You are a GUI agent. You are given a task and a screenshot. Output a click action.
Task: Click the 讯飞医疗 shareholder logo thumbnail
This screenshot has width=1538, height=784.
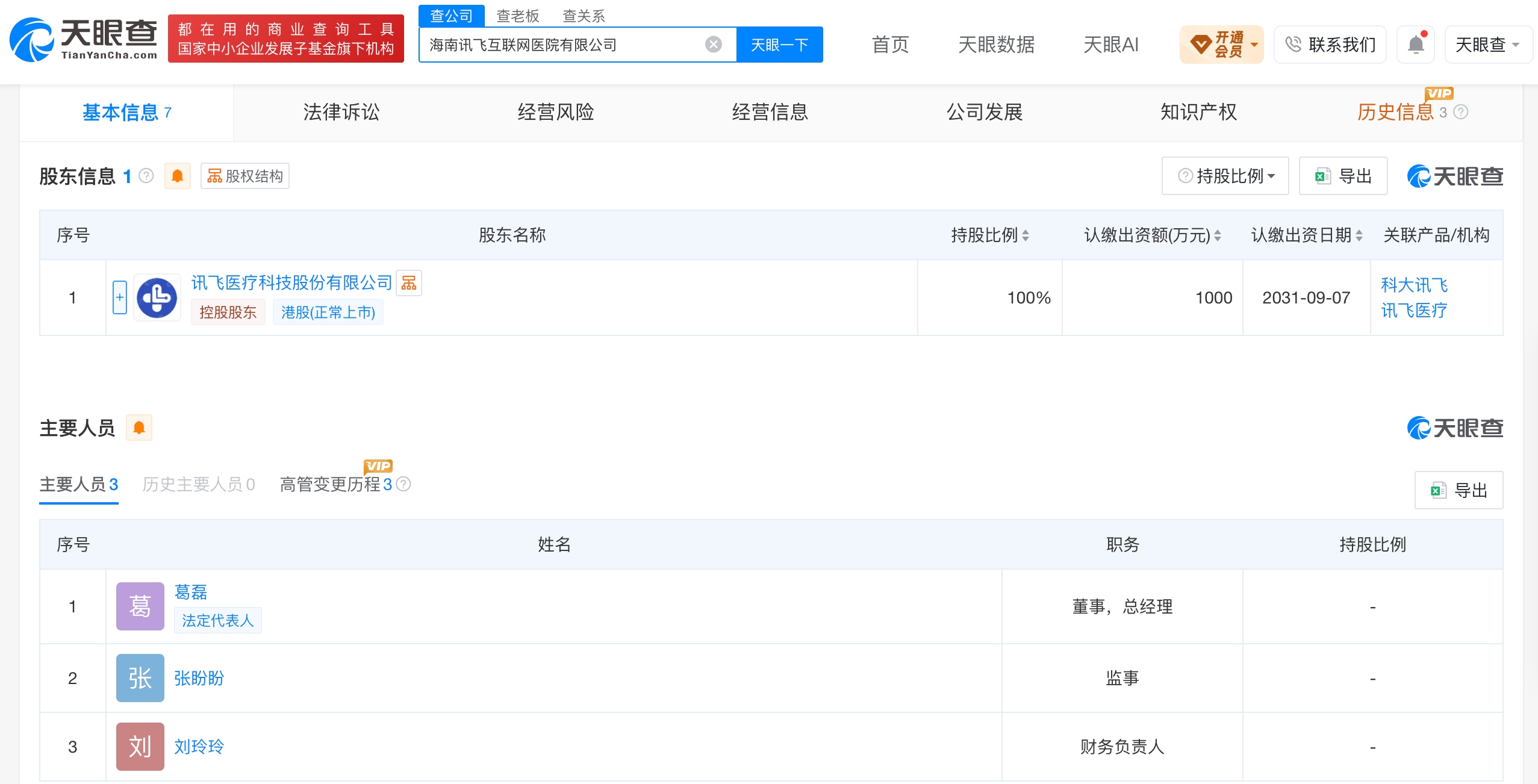point(157,297)
